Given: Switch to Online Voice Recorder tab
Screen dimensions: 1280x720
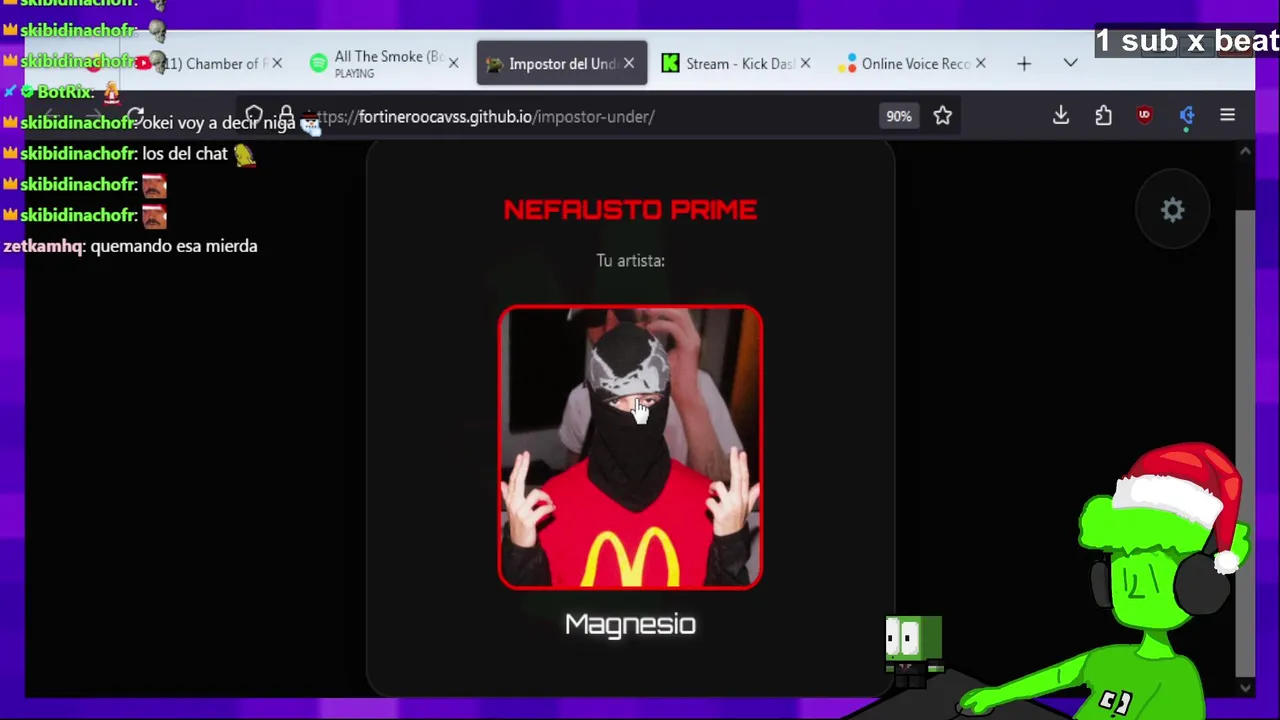Looking at the screenshot, I should [x=914, y=64].
